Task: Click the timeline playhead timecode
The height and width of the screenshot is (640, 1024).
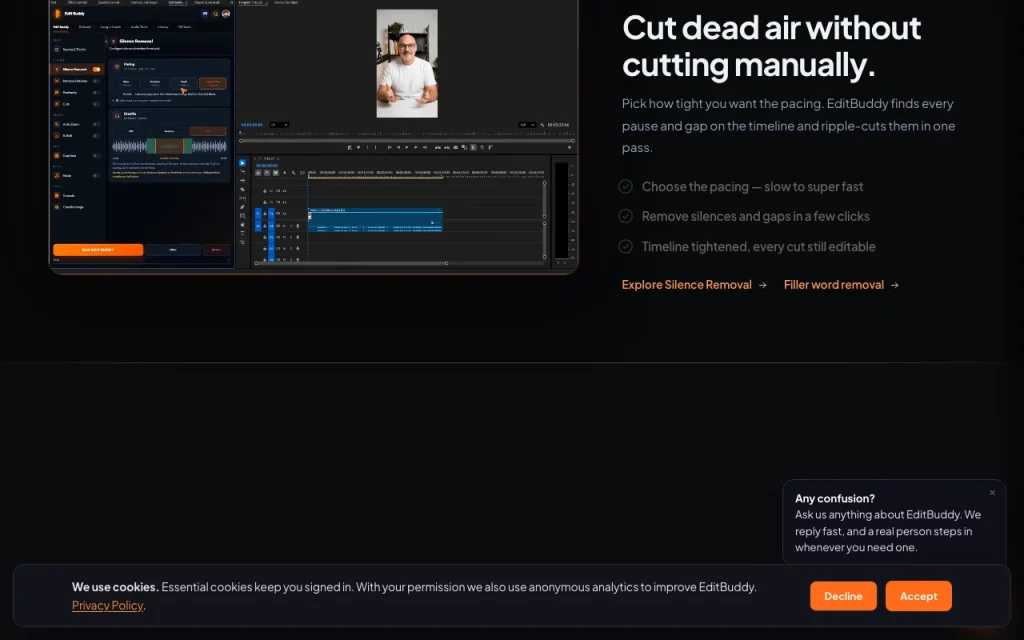Action: click(267, 165)
